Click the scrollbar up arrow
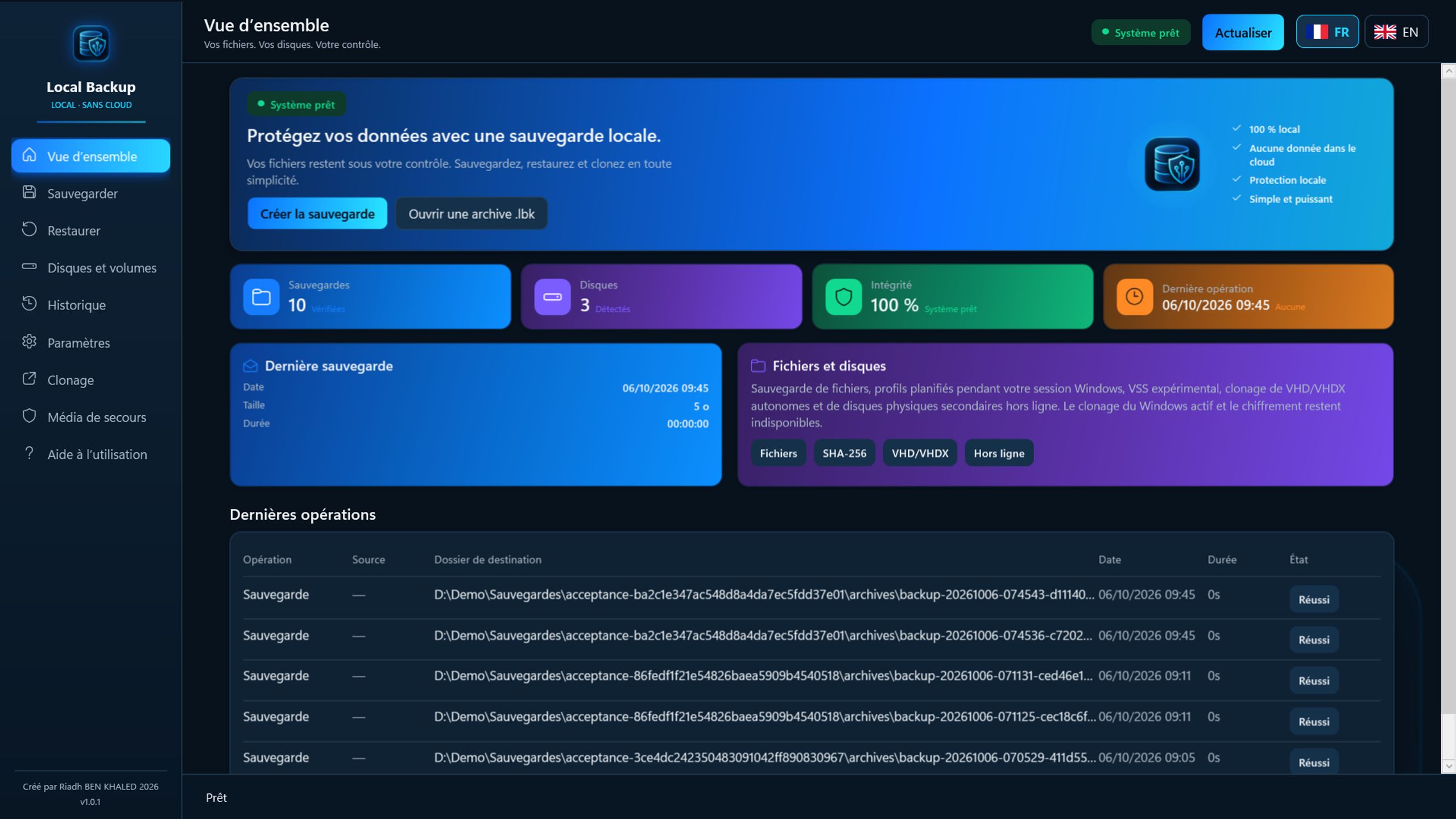Viewport: 1456px width, 819px height. click(1449, 71)
